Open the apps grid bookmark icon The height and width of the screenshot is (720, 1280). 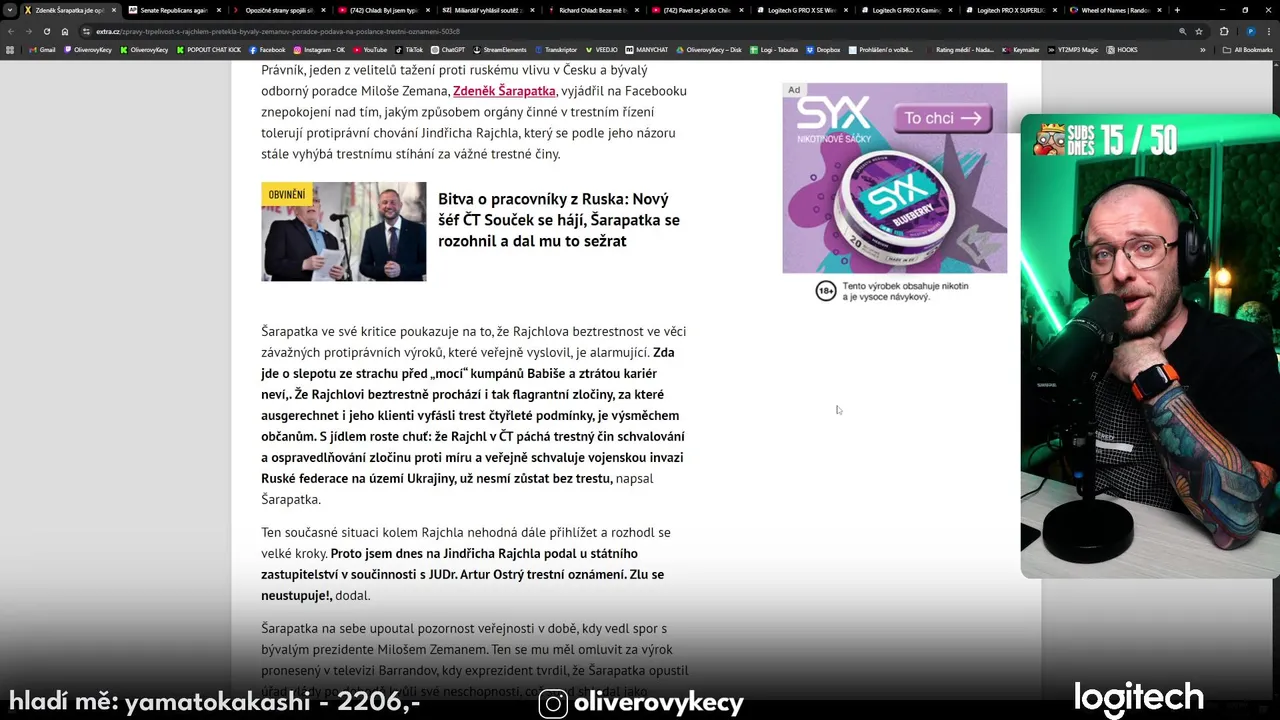11,49
